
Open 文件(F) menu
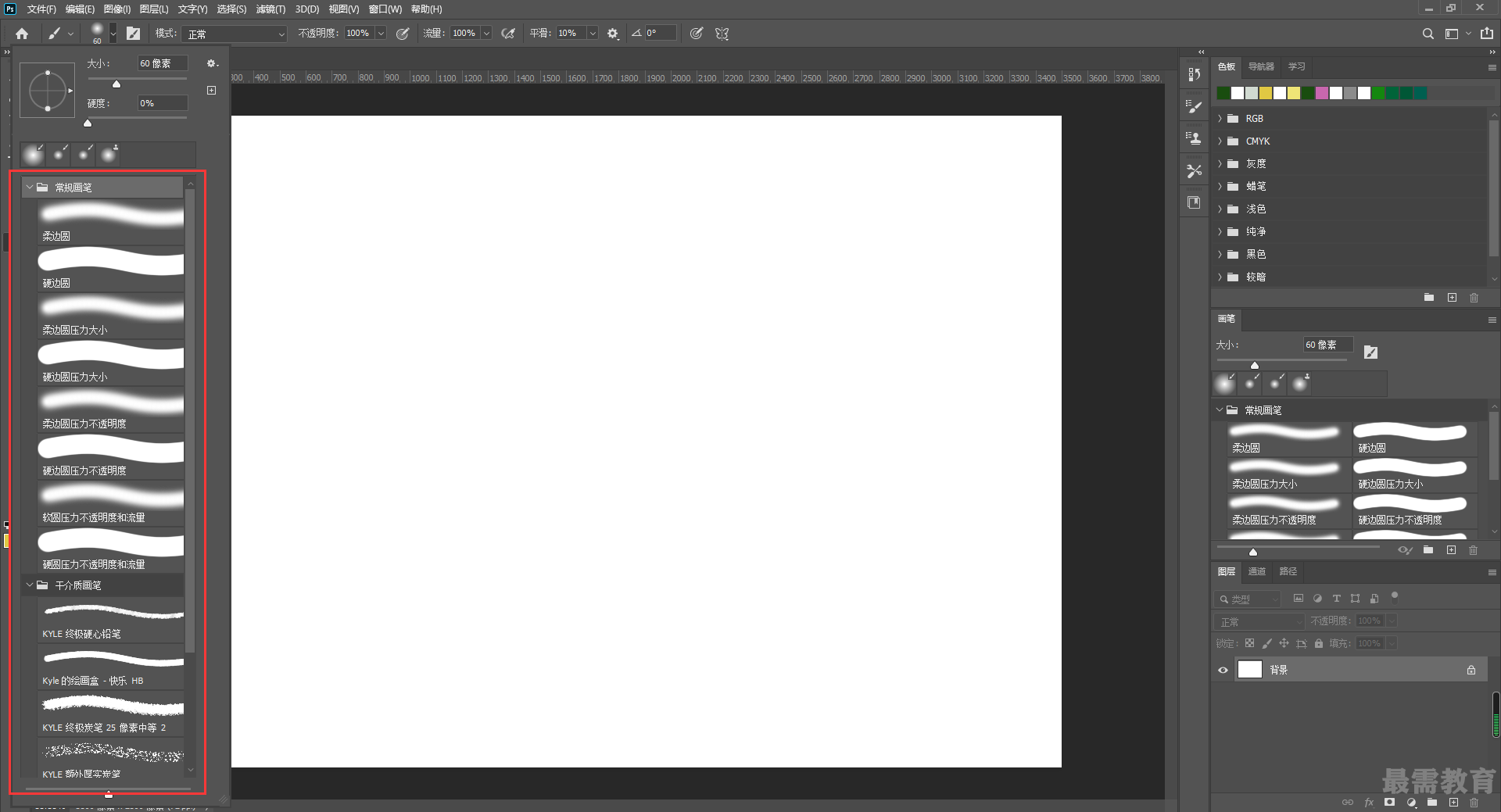pos(41,9)
